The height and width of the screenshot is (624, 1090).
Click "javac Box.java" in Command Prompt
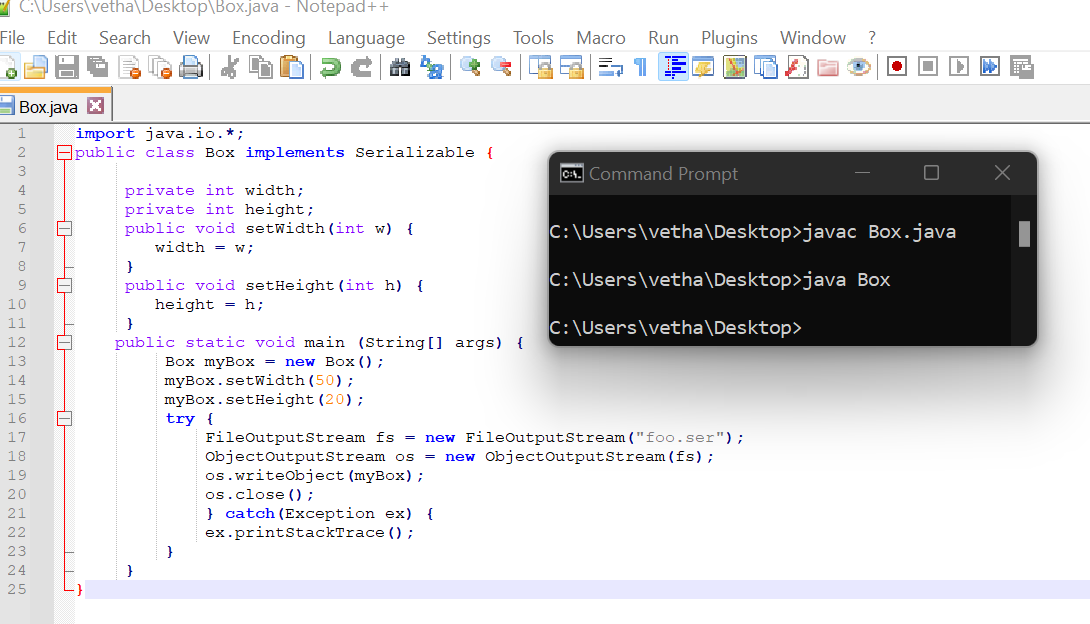(x=879, y=232)
